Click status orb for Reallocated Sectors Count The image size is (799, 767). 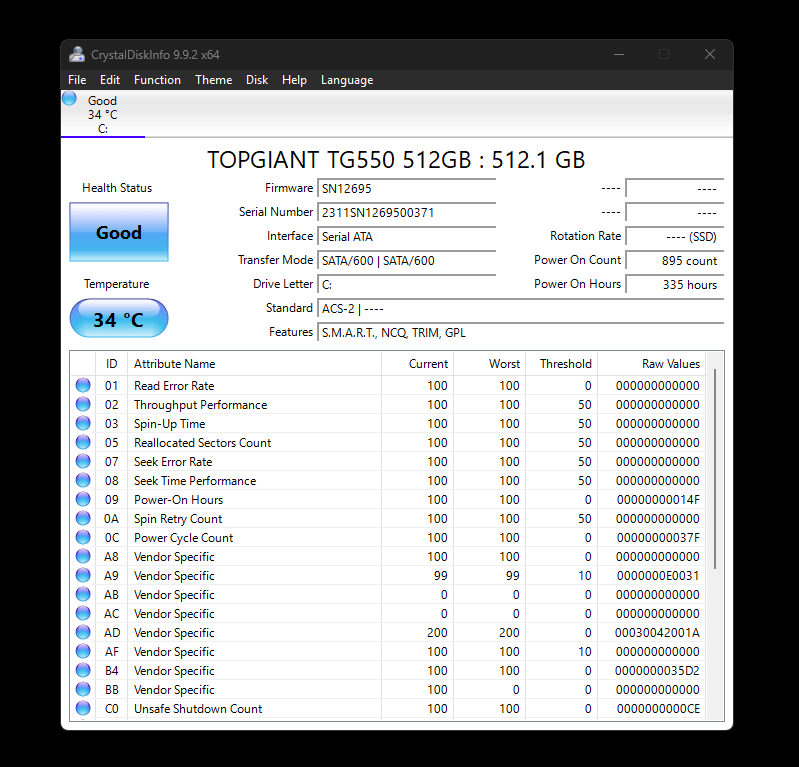tap(83, 442)
